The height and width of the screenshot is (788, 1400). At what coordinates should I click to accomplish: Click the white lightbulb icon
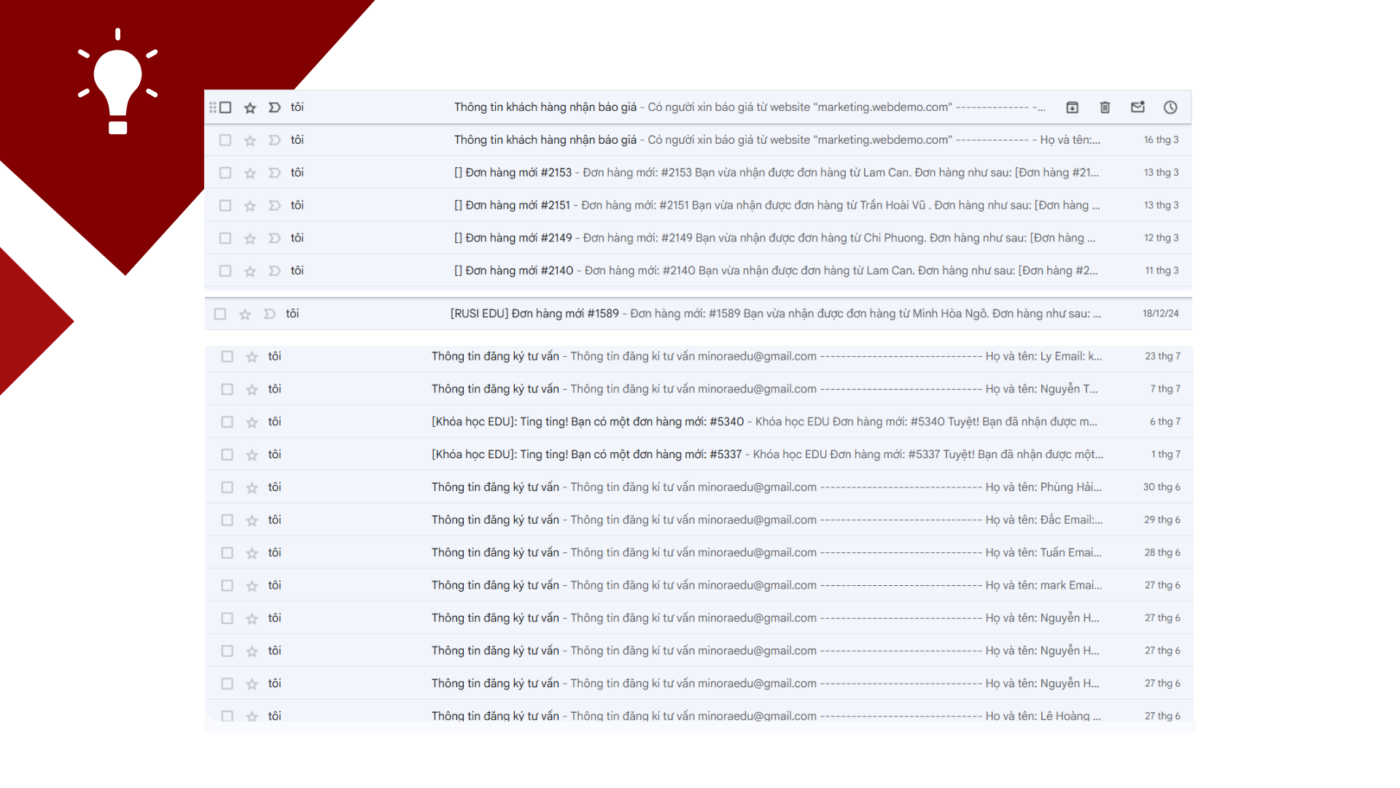point(118,81)
